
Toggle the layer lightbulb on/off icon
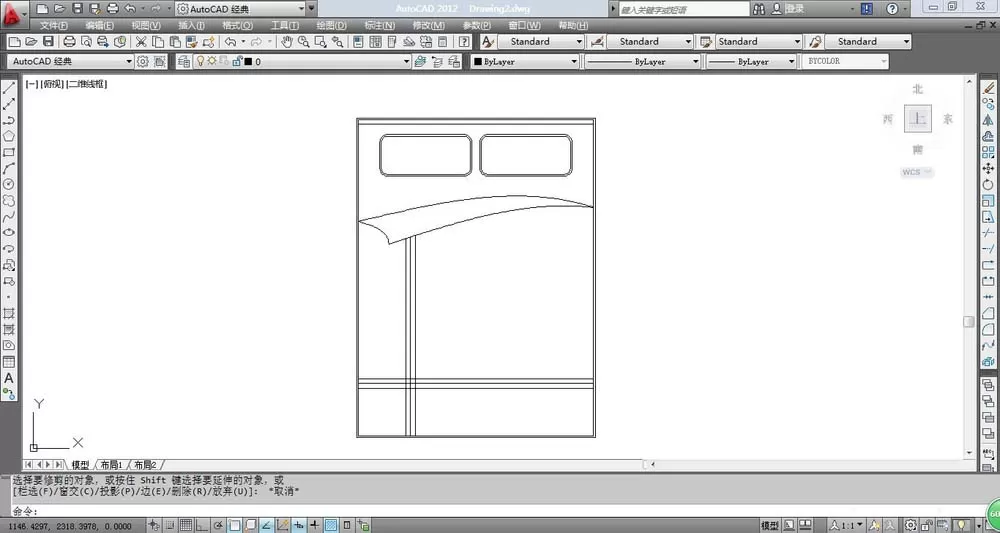[x=200, y=62]
